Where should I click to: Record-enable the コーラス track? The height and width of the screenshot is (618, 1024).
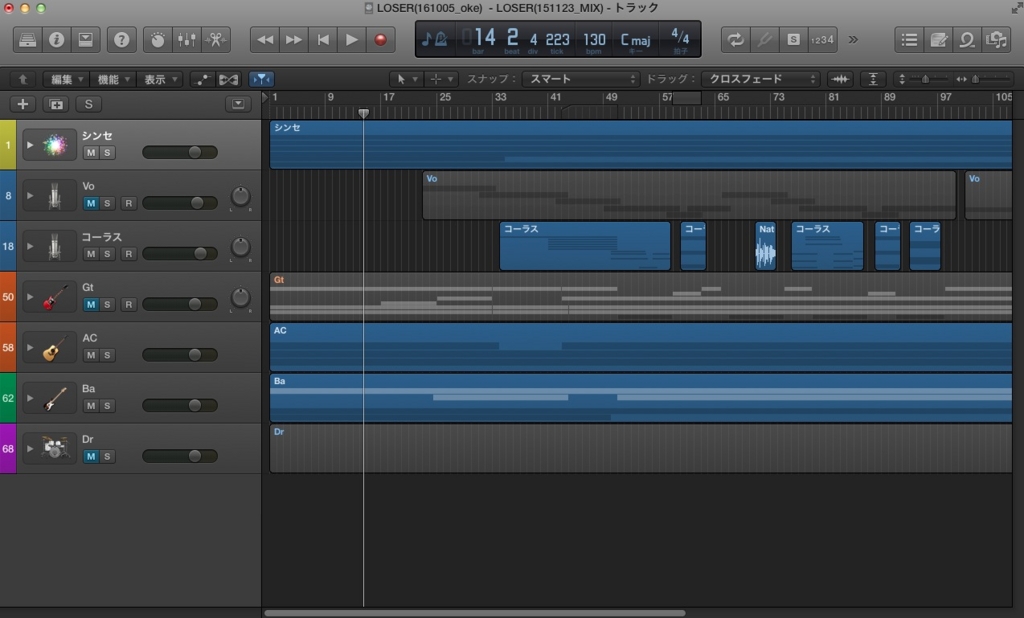click(129, 253)
